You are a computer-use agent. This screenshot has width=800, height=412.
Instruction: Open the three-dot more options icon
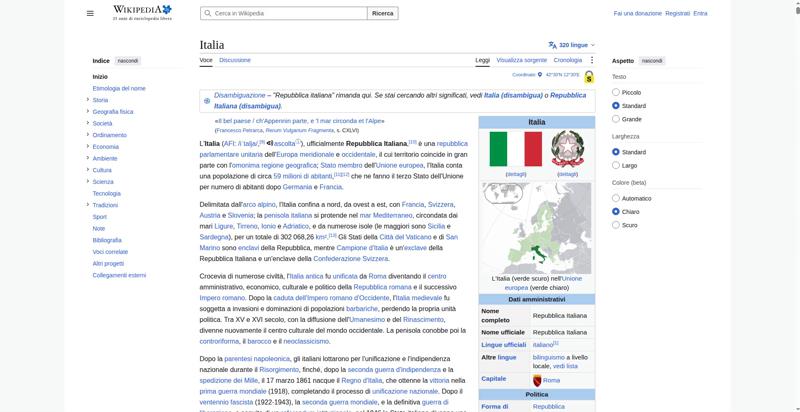tap(592, 60)
